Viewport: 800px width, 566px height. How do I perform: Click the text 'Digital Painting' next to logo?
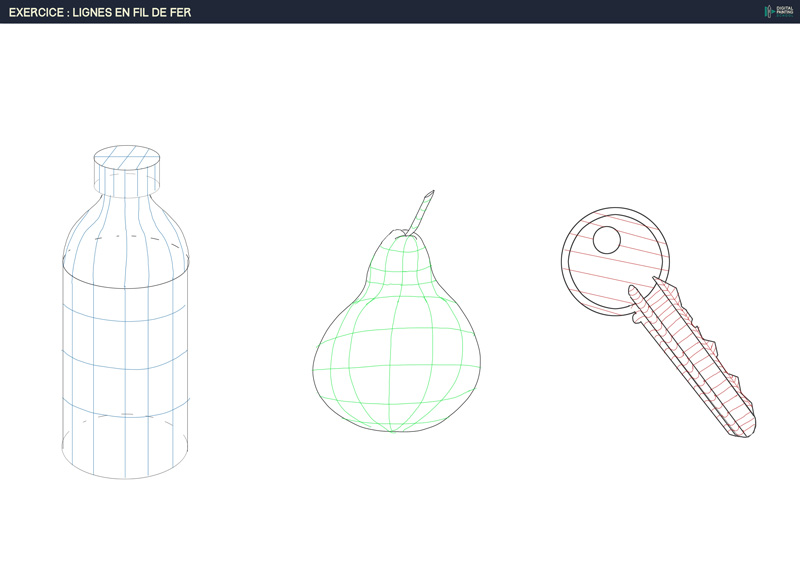785,11
